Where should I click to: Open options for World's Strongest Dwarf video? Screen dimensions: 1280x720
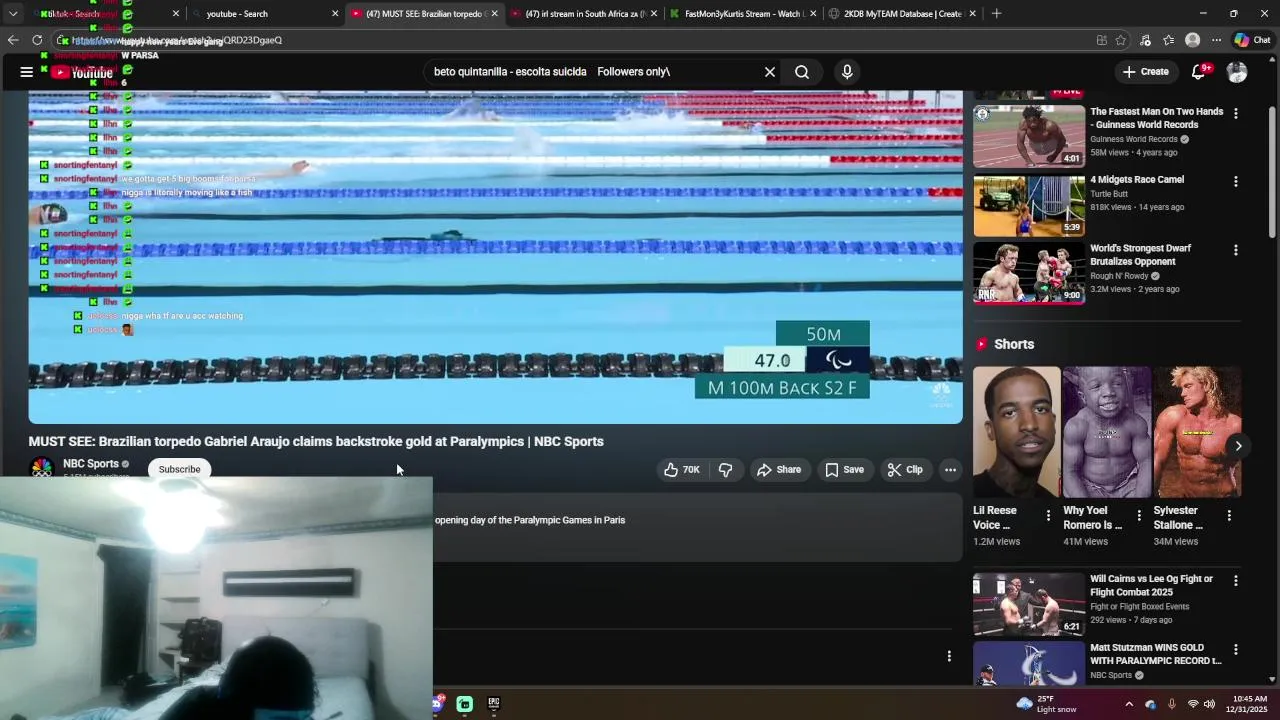[1235, 250]
